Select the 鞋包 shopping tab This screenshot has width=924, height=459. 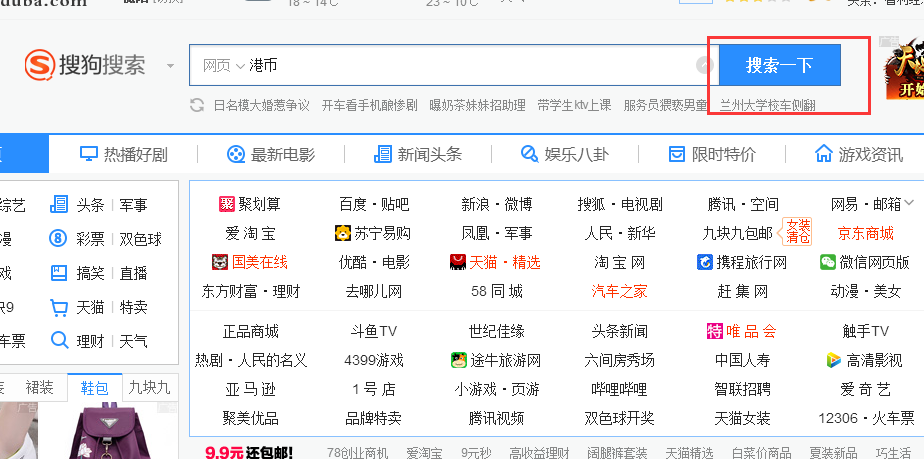coord(94,388)
